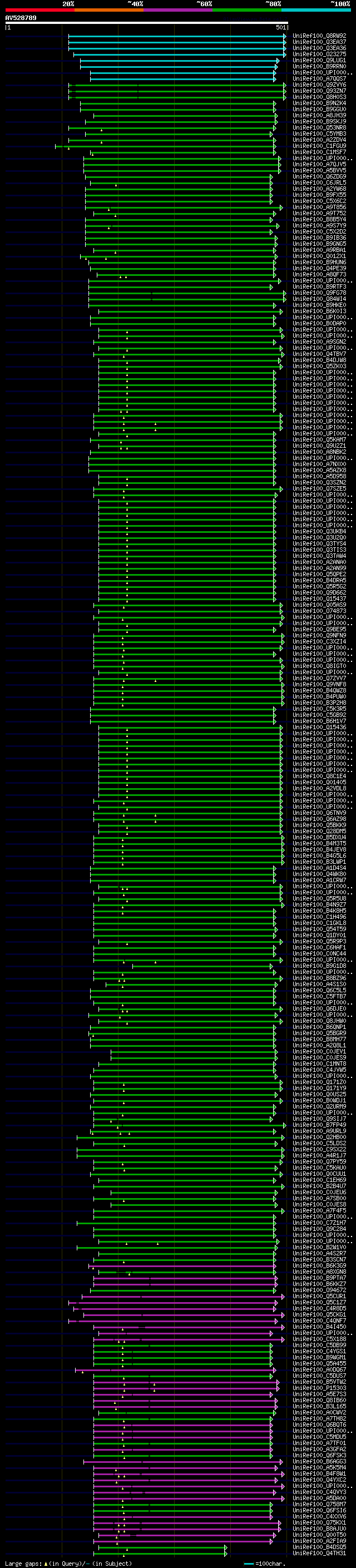Select hit UniRef100_A4S1S0
Viewport: 356px width, 1568px height.
[x=319, y=985]
